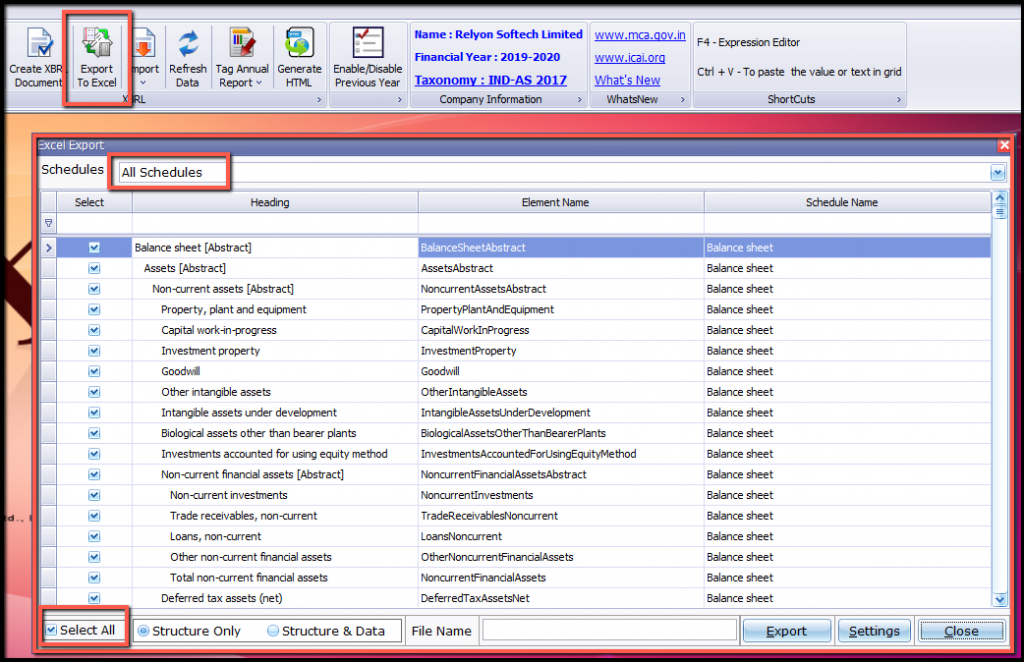1024x662 pixels.
Task: Open the All Schedules dropdown
Action: pos(998,171)
